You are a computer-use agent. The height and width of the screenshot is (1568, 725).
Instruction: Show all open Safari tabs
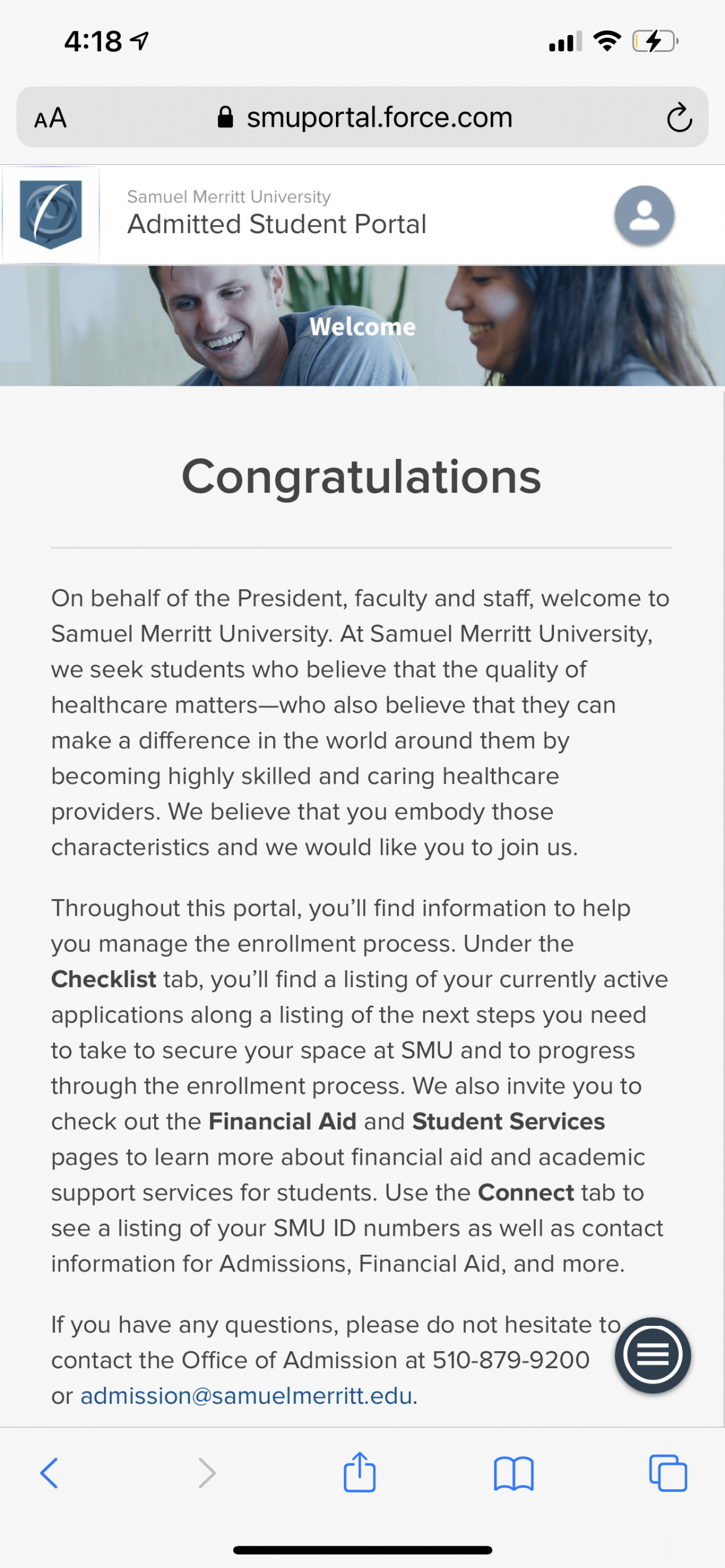pos(668,1473)
